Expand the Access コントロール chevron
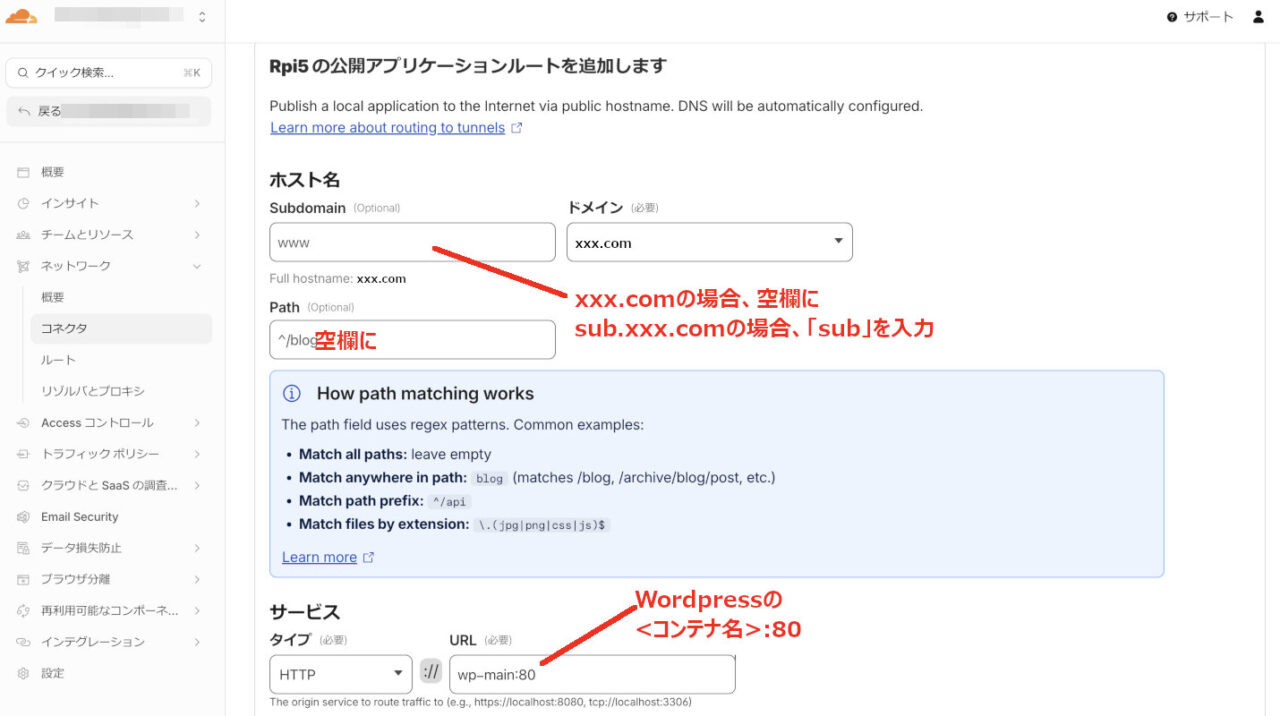The width and height of the screenshot is (1280, 716). click(x=197, y=423)
